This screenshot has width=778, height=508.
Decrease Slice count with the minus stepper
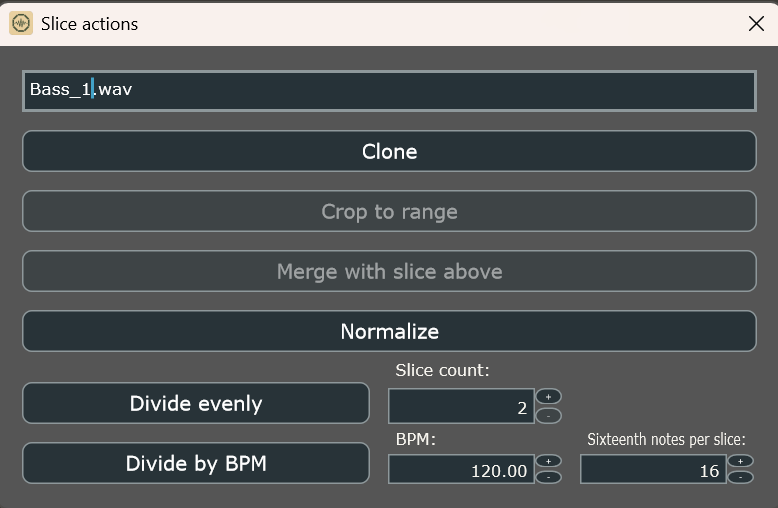pyautogui.click(x=548, y=416)
